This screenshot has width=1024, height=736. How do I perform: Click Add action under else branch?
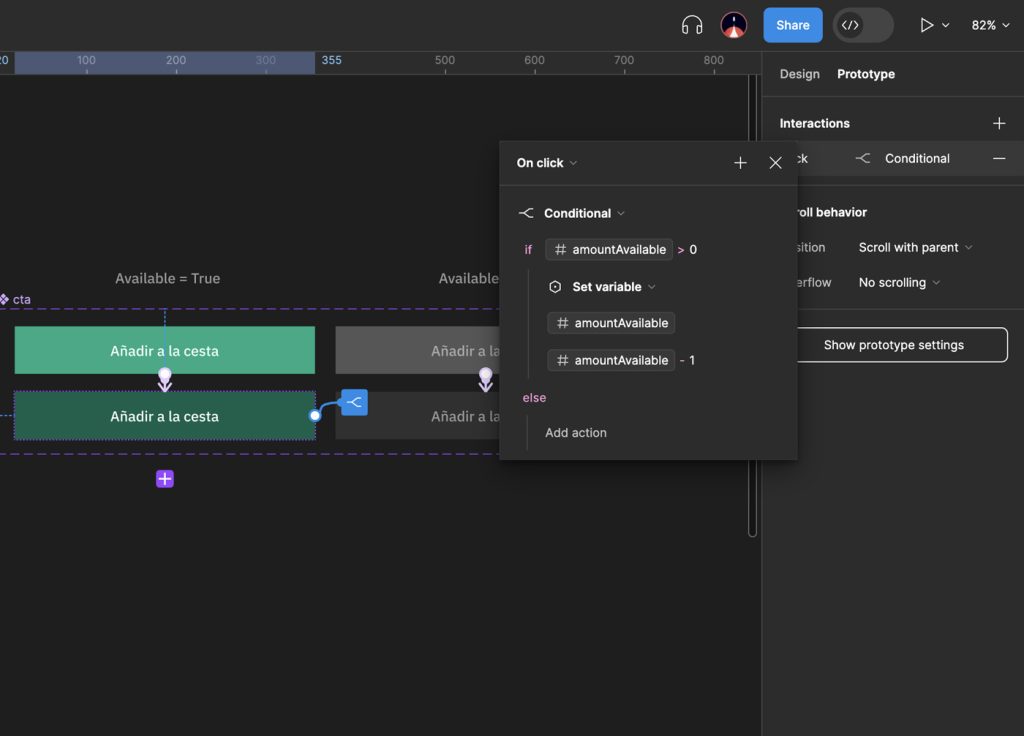click(x=574, y=432)
